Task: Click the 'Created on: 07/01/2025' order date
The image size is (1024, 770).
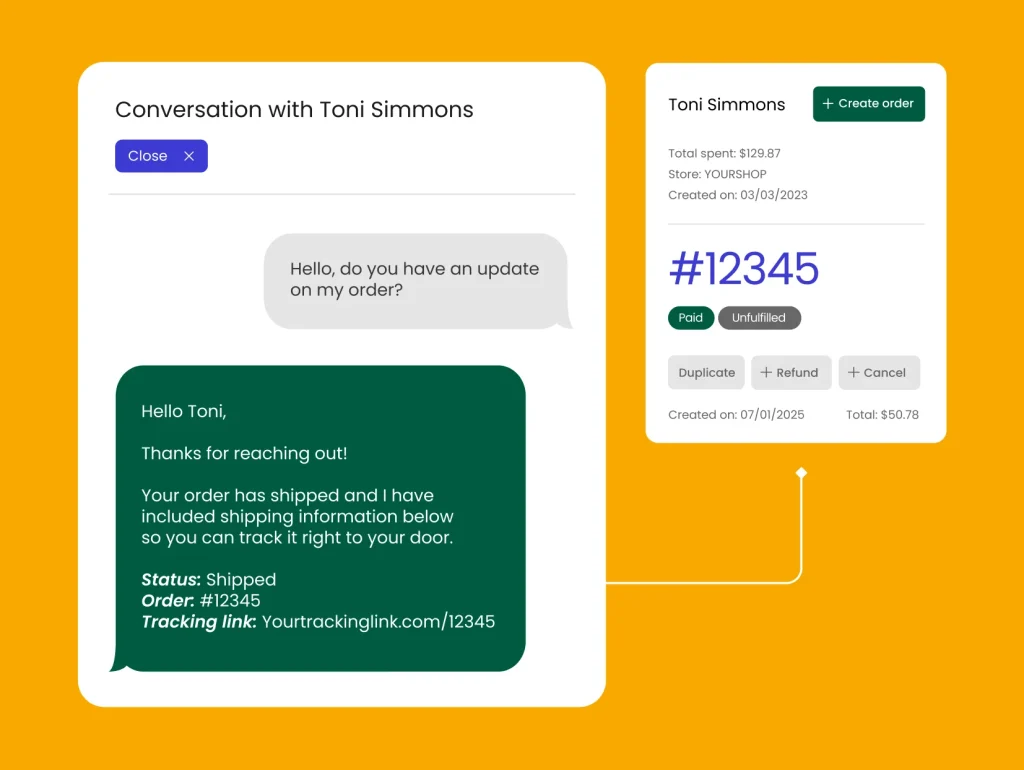Action: pyautogui.click(x=735, y=414)
